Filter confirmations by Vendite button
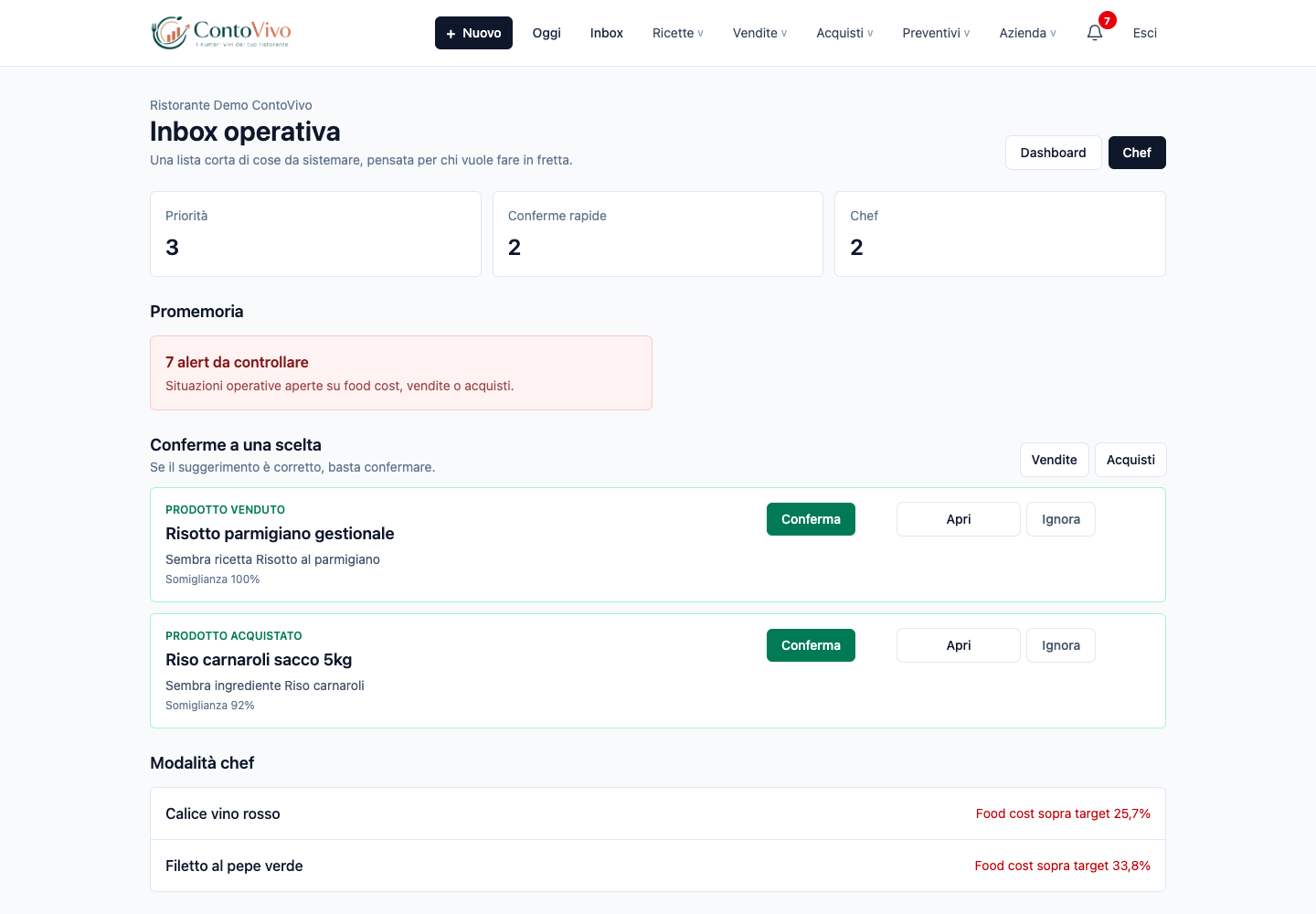Viewport: 1316px width, 914px height. click(x=1055, y=460)
